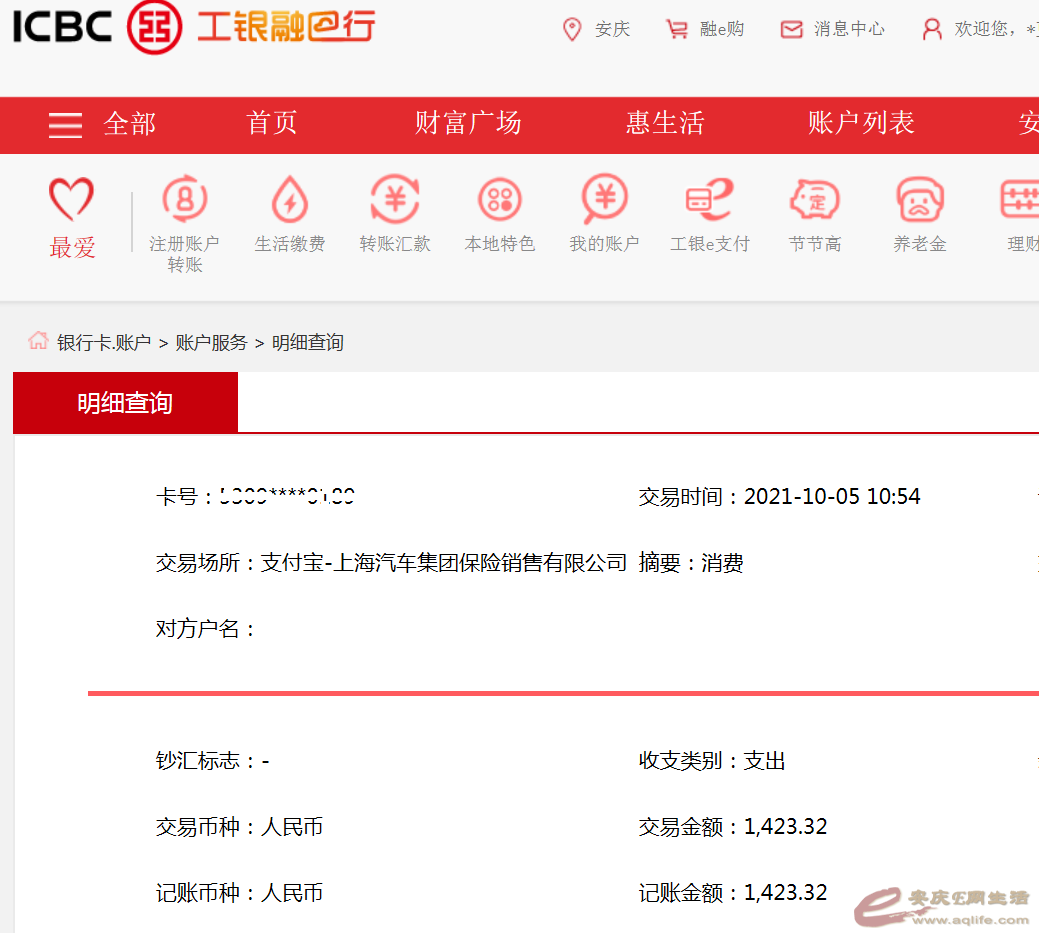Click the ICBC 工银融e行 logo
This screenshot has width=1039, height=933.
pos(193,27)
